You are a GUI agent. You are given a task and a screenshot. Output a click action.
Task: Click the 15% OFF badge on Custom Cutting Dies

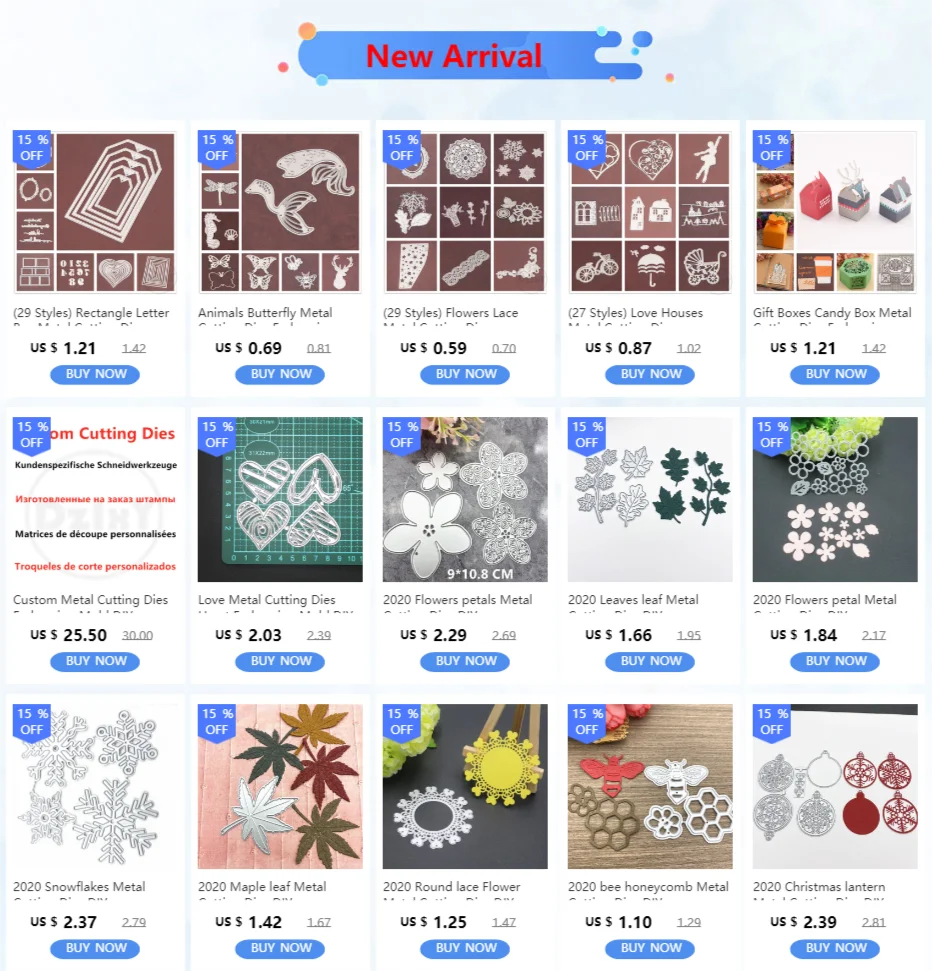tap(32, 435)
